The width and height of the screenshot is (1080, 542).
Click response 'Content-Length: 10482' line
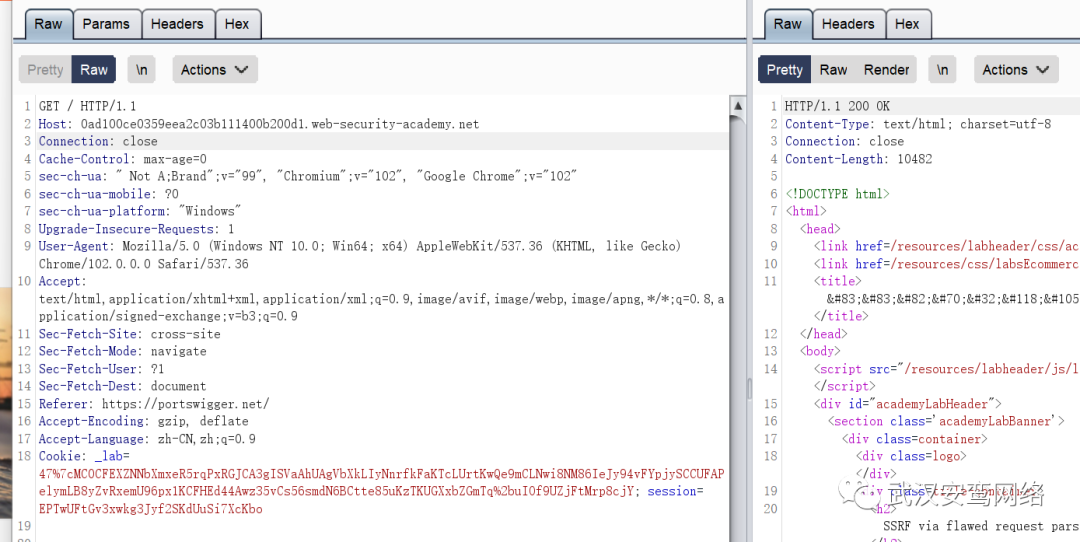[858, 159]
